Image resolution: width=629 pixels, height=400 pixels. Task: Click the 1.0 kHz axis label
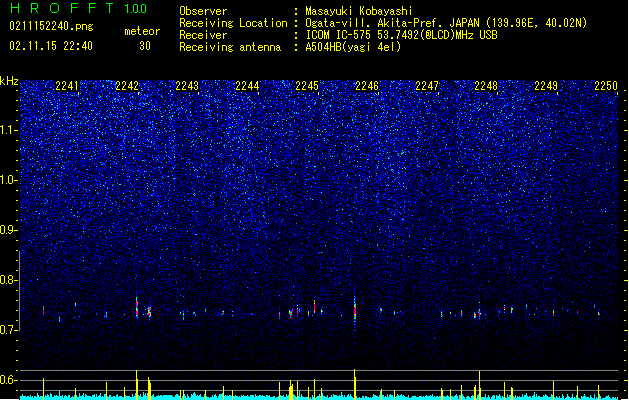click(x=9, y=180)
